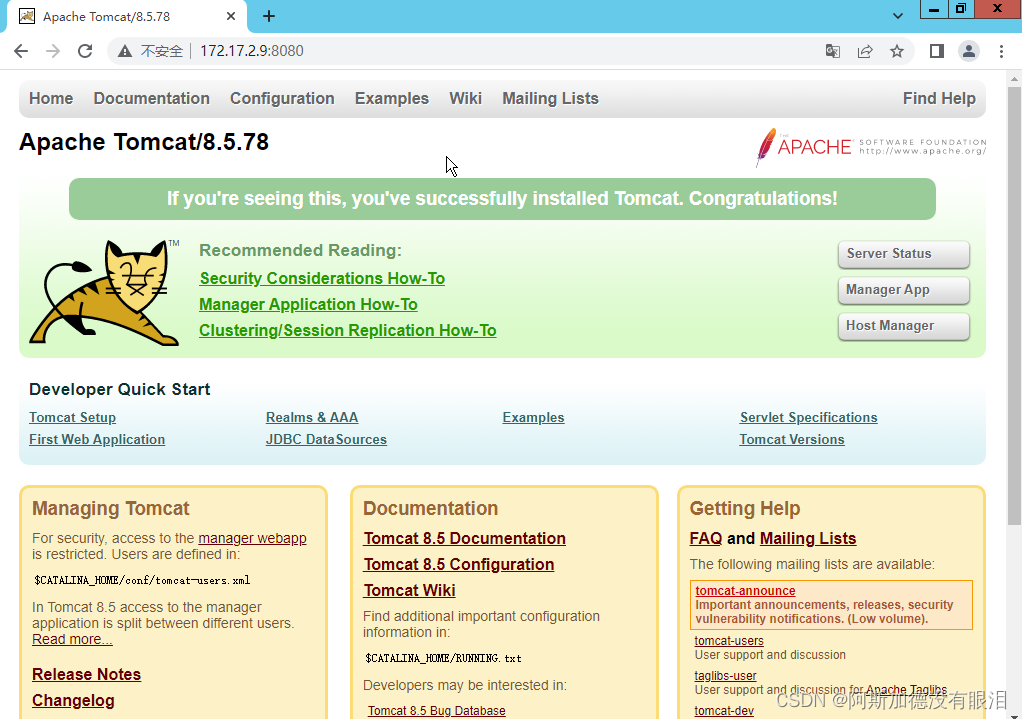Click the Manager App button
This screenshot has height=719, width=1022.
click(x=903, y=290)
